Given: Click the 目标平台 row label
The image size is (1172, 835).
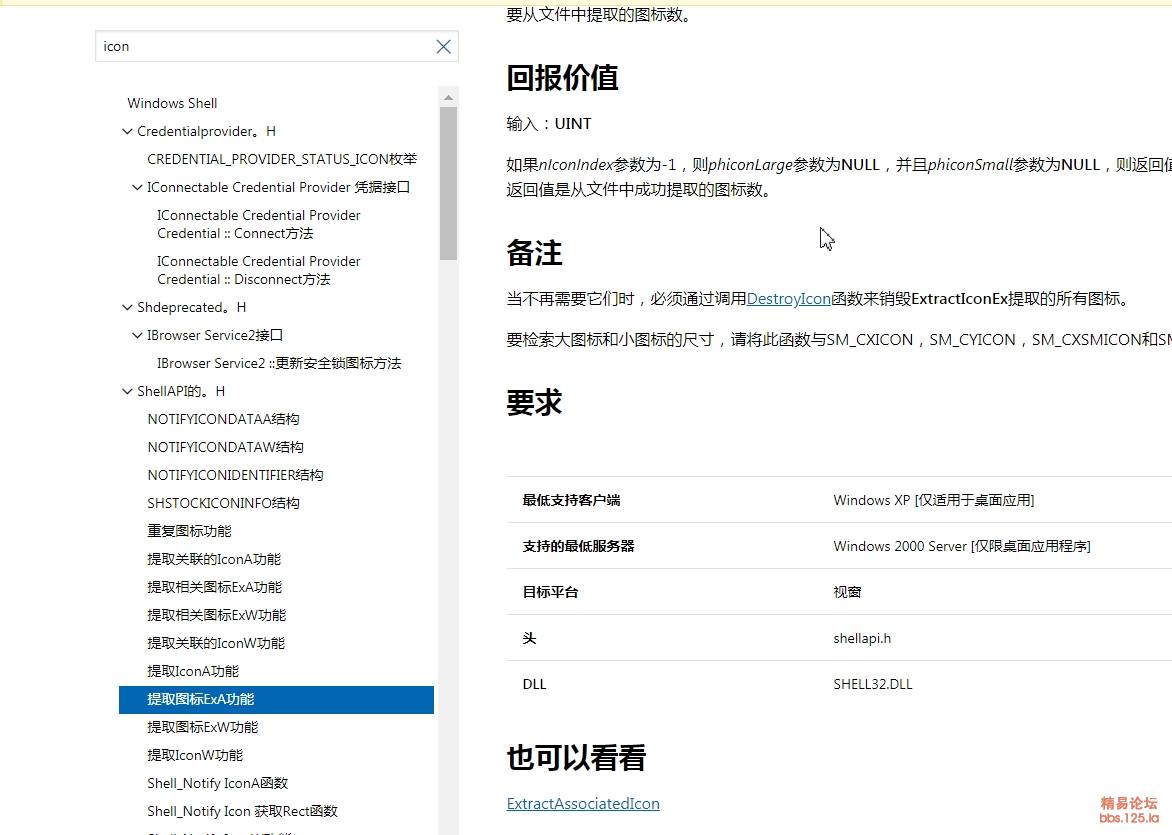Looking at the screenshot, I should [x=550, y=592].
